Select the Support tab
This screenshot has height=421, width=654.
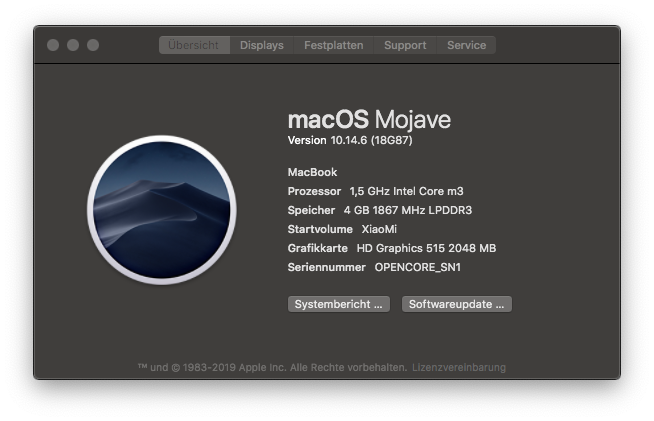(405, 45)
